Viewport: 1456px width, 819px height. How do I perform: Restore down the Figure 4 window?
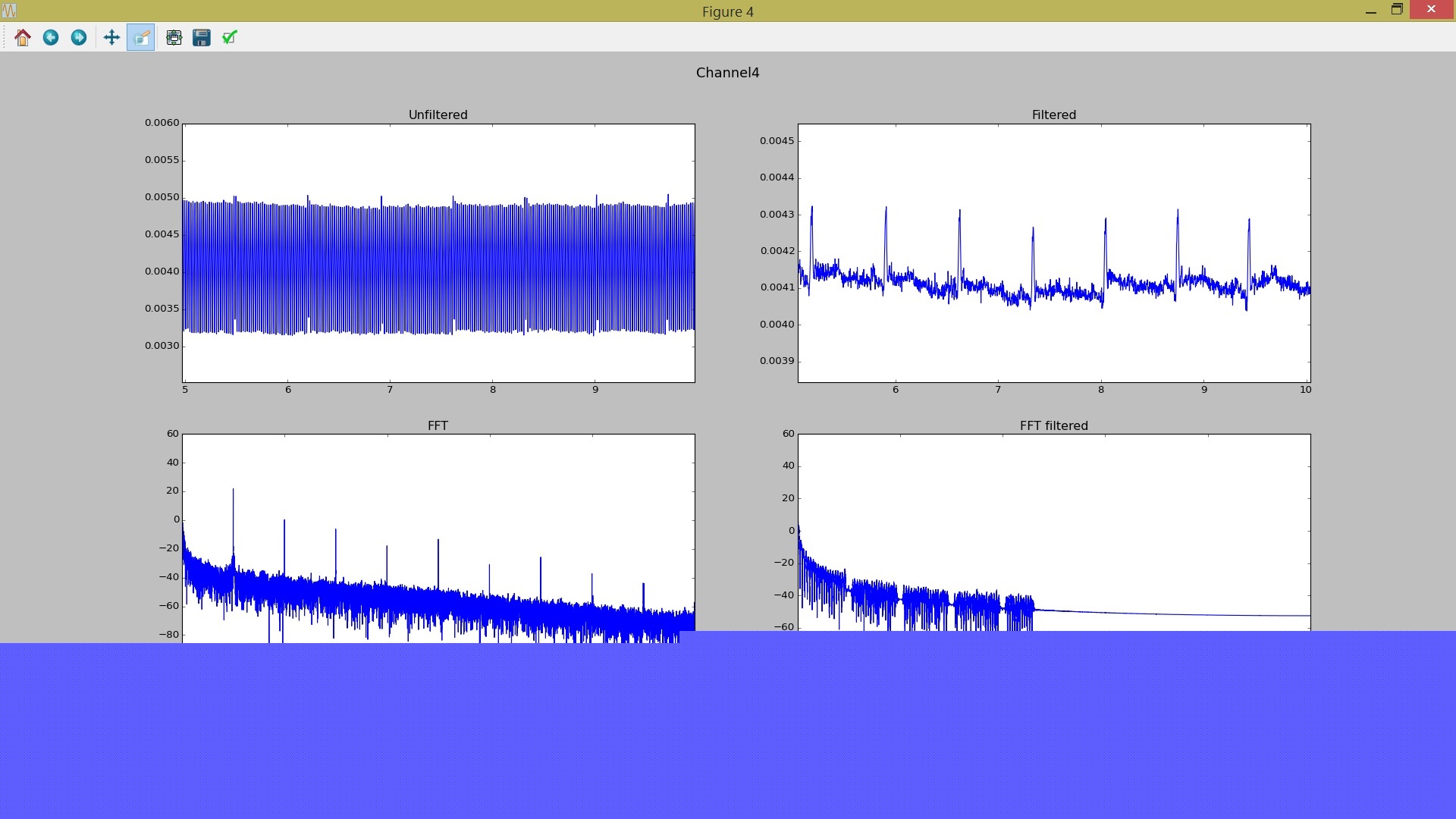[x=1397, y=11]
